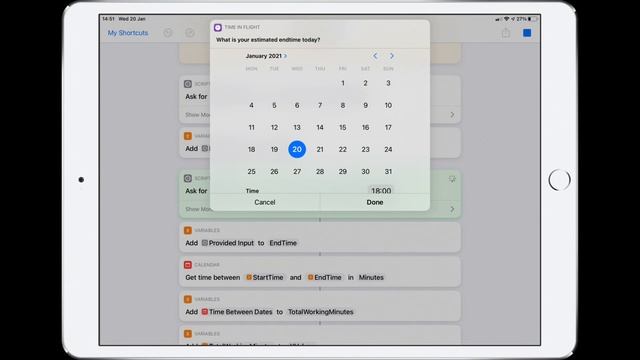Pick January 23 in the calendar

pos(365,149)
